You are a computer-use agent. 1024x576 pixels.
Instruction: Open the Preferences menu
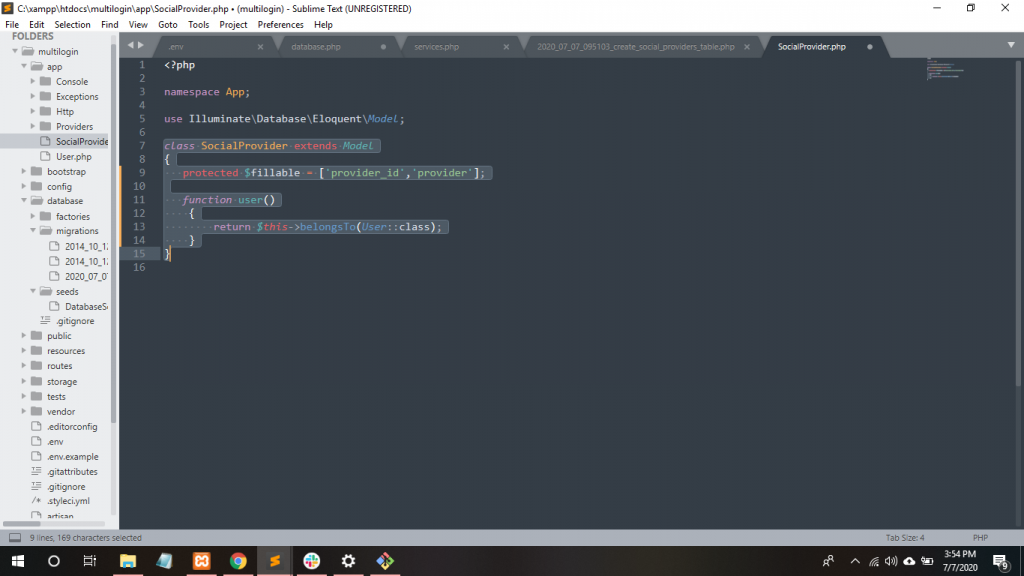281,25
